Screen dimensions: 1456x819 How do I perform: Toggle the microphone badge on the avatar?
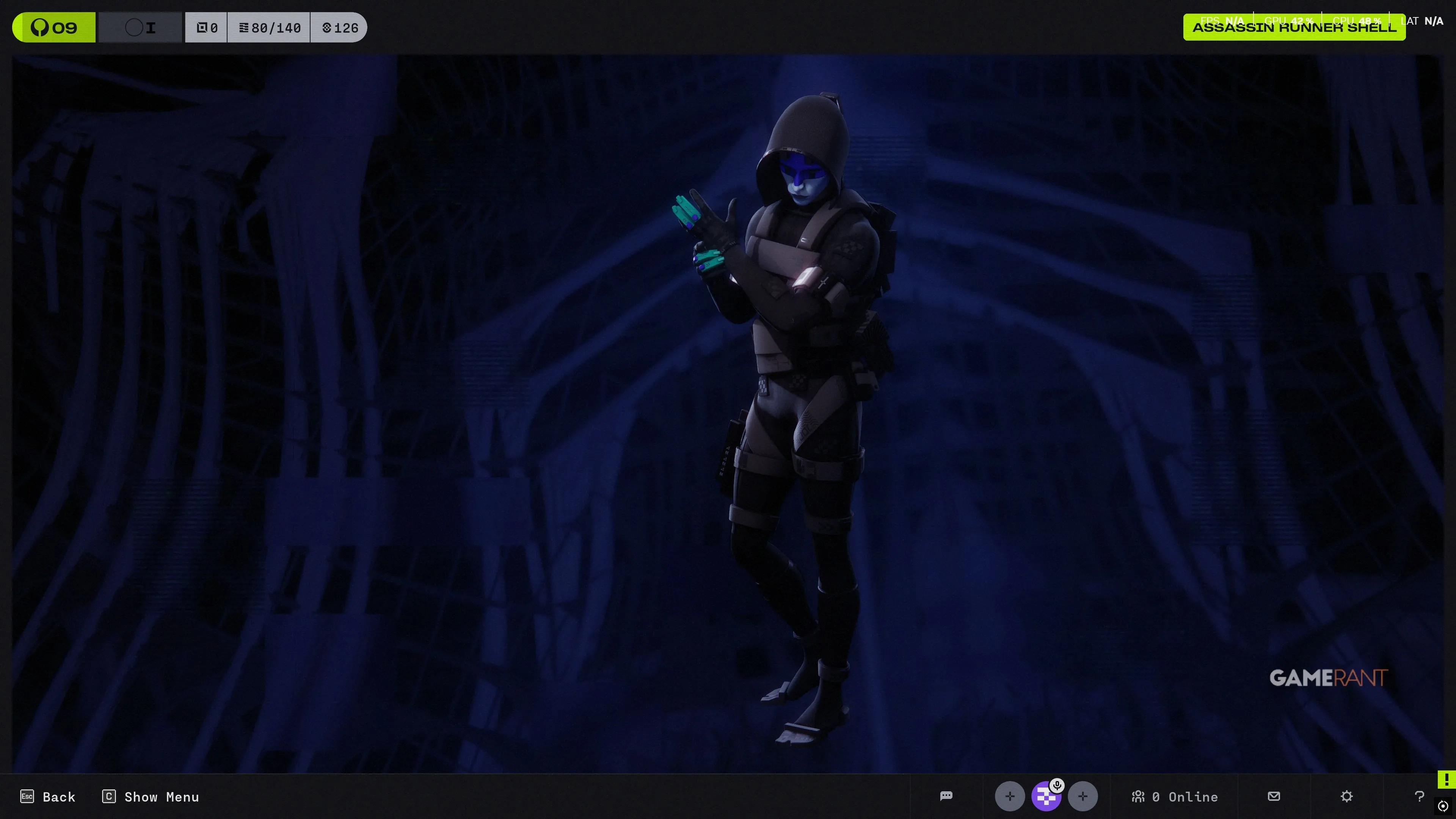(x=1057, y=785)
